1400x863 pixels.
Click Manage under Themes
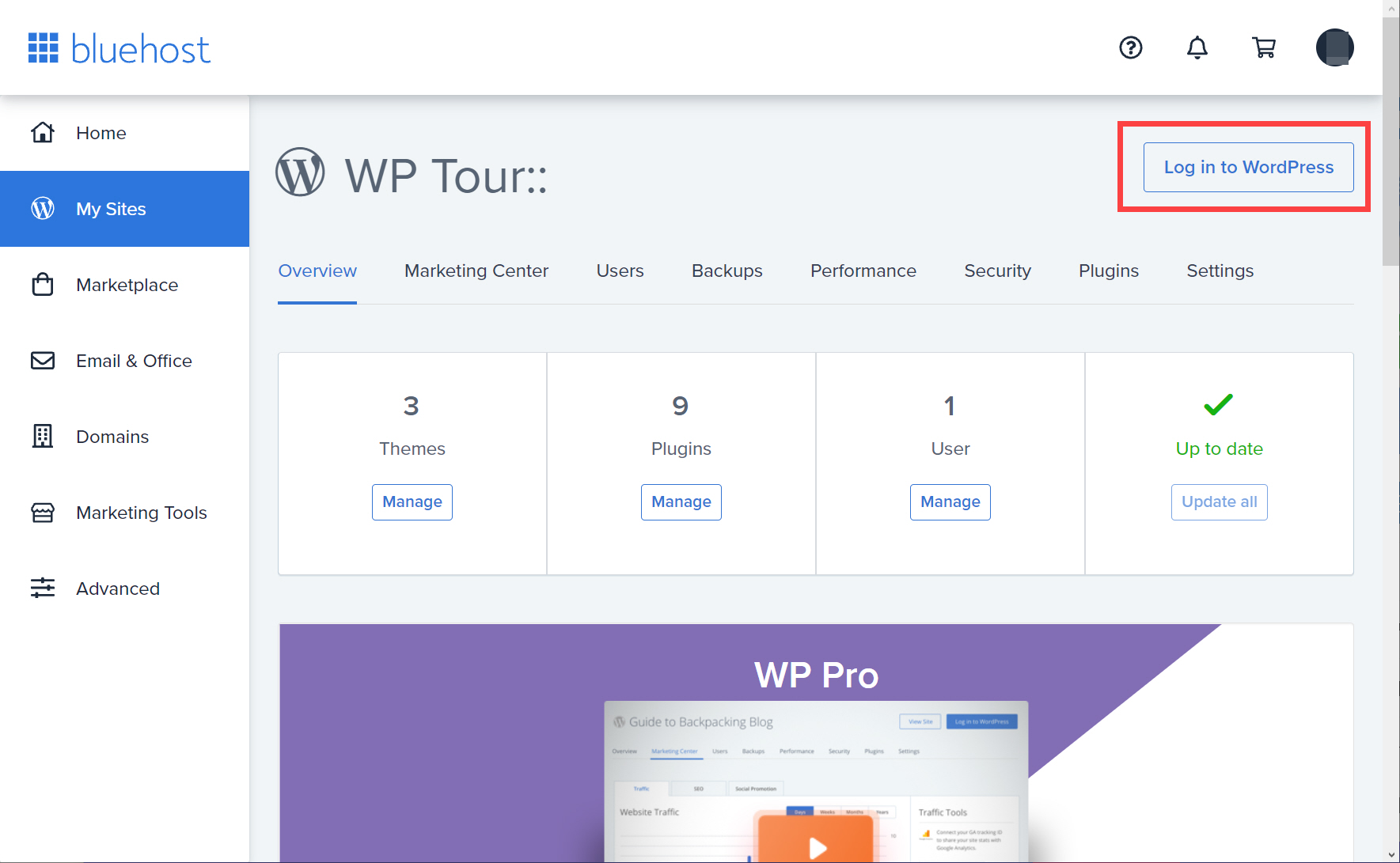click(x=412, y=502)
